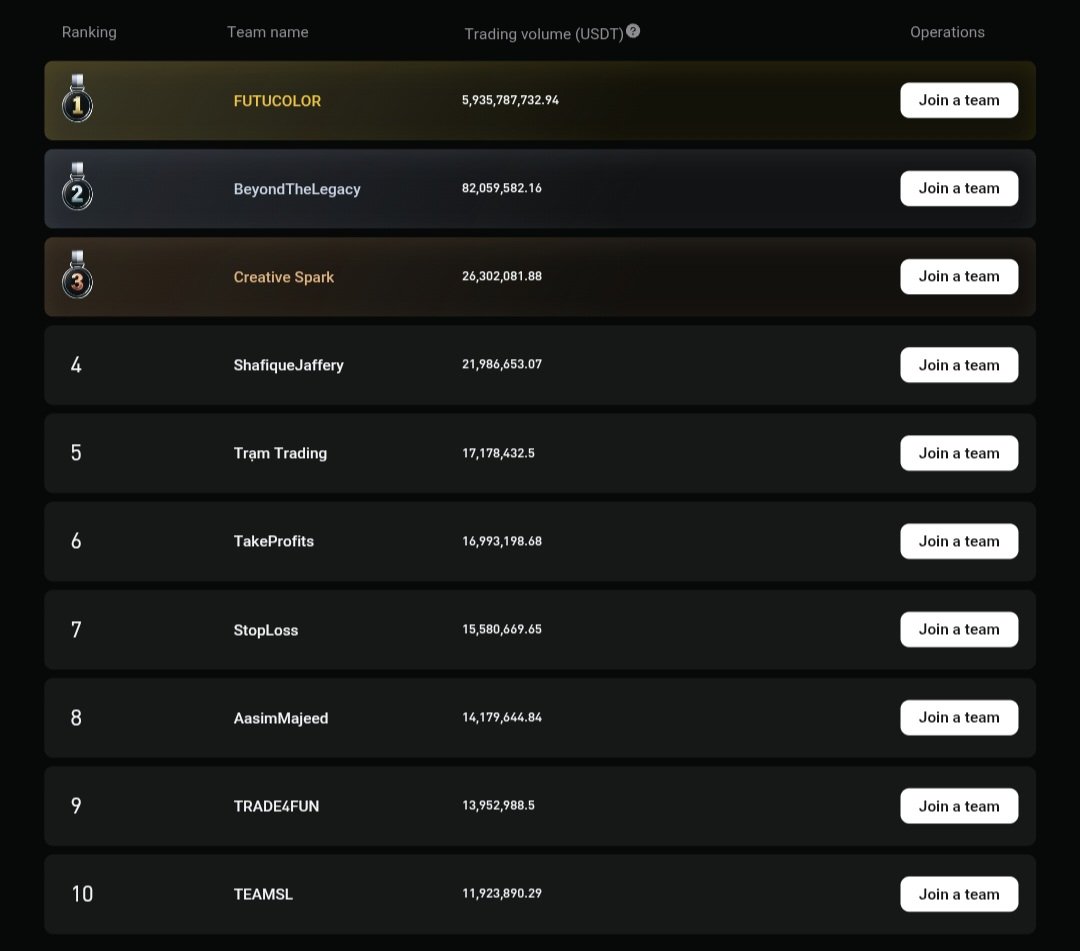
Task: Click the volume value 11,923,890.29
Action: click(x=501, y=894)
